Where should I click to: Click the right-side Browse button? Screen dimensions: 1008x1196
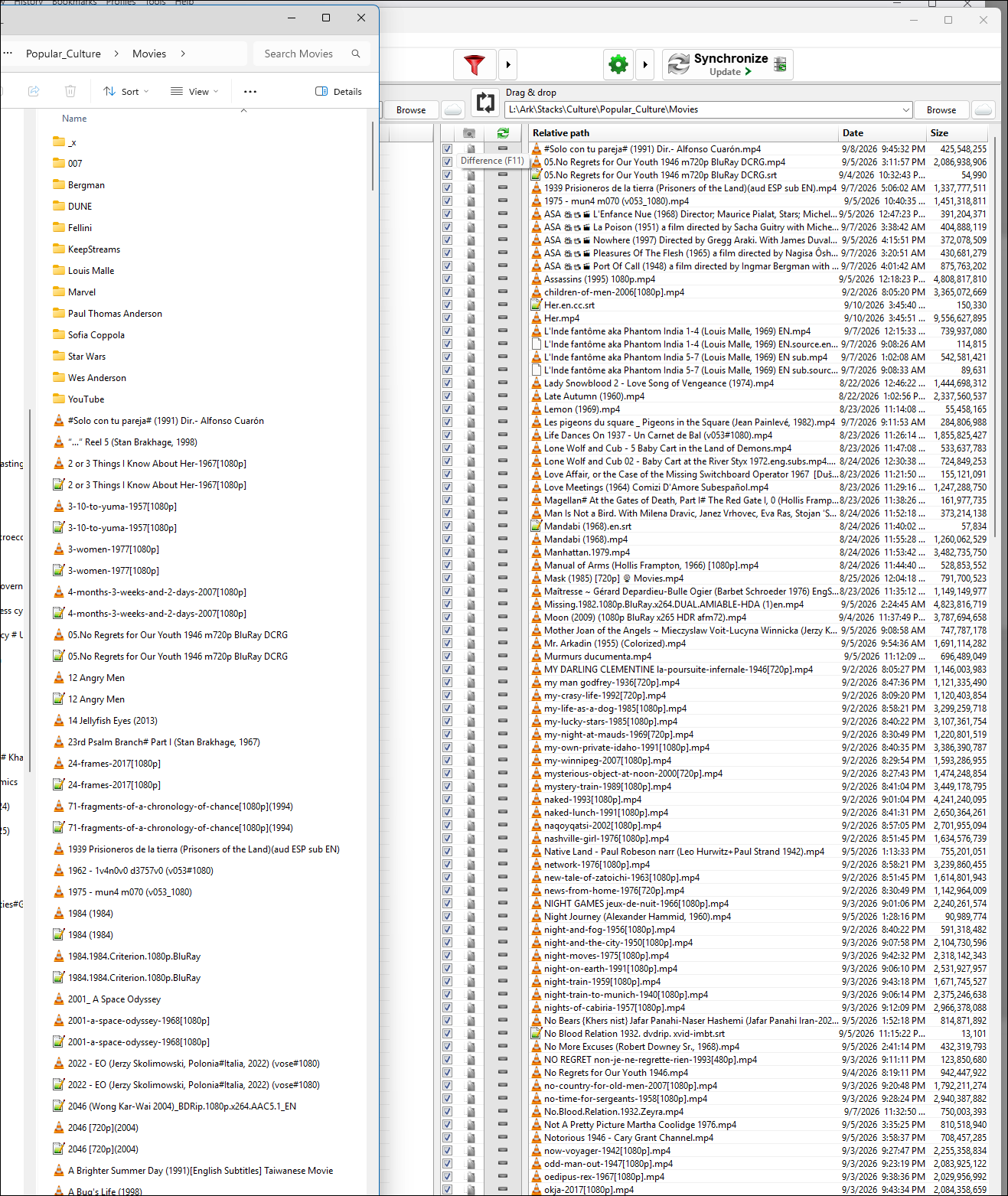point(941,110)
